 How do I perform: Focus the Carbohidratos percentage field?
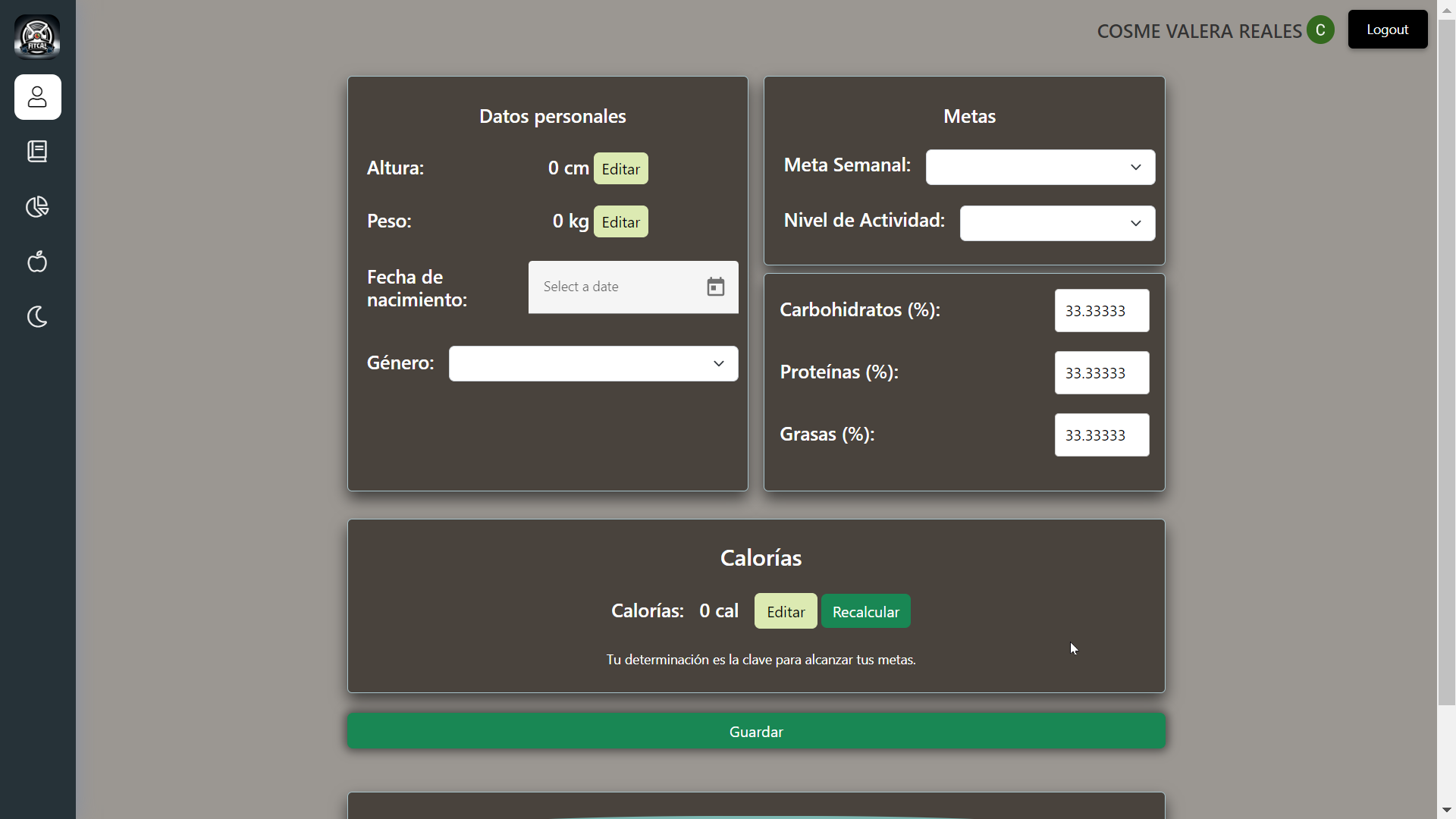tap(1101, 311)
